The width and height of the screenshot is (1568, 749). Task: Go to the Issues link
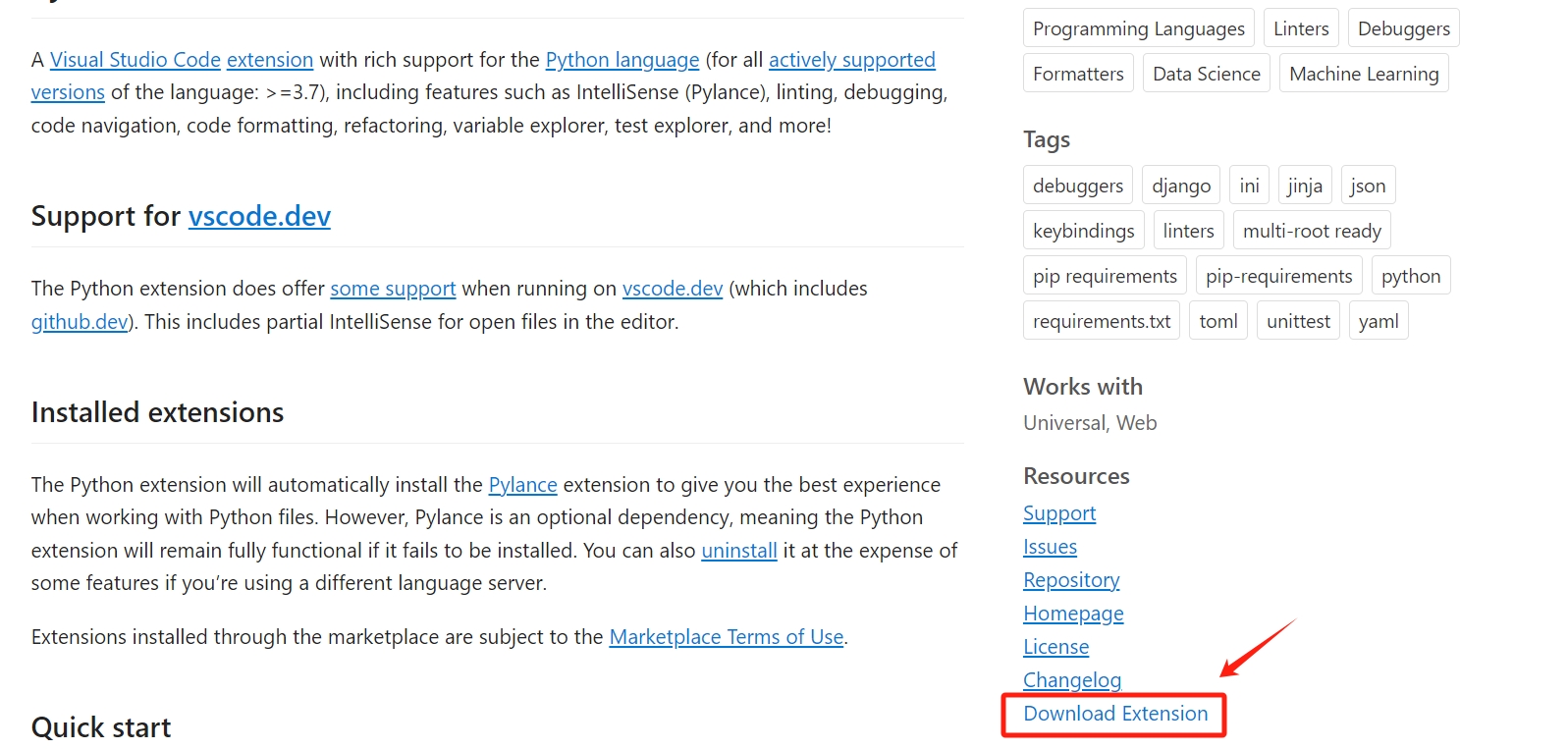[1050, 547]
